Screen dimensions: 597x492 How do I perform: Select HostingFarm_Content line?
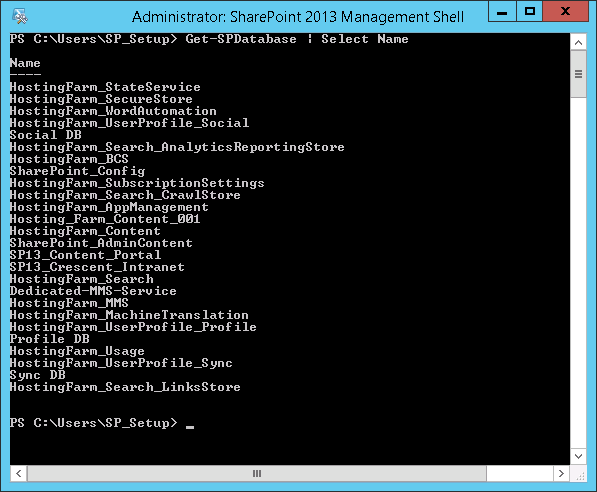85,231
